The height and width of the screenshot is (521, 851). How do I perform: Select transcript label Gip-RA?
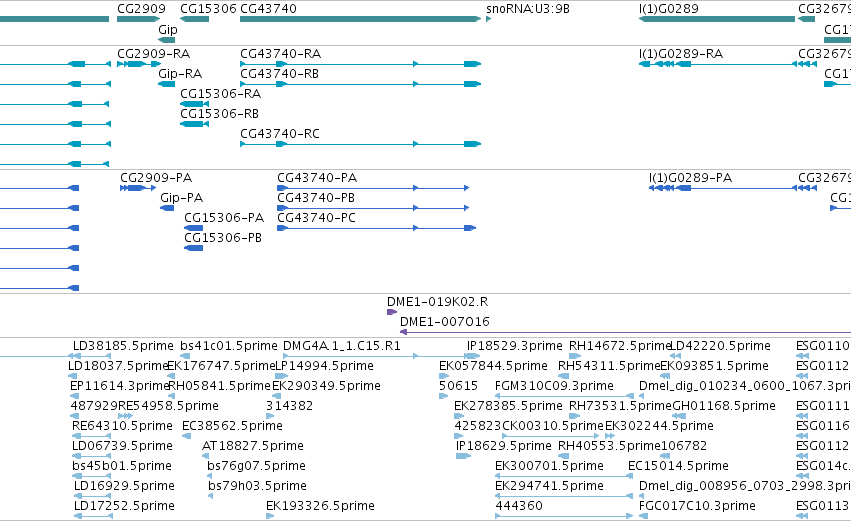[x=180, y=74]
